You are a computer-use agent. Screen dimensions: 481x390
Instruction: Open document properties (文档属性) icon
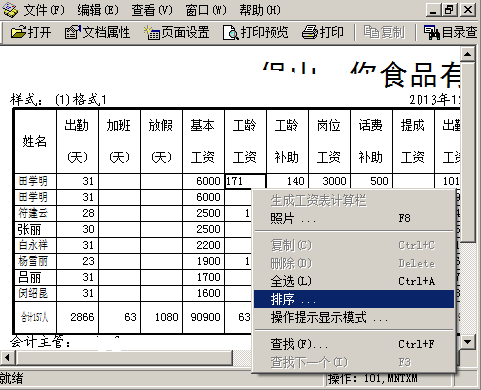(x=72, y=33)
